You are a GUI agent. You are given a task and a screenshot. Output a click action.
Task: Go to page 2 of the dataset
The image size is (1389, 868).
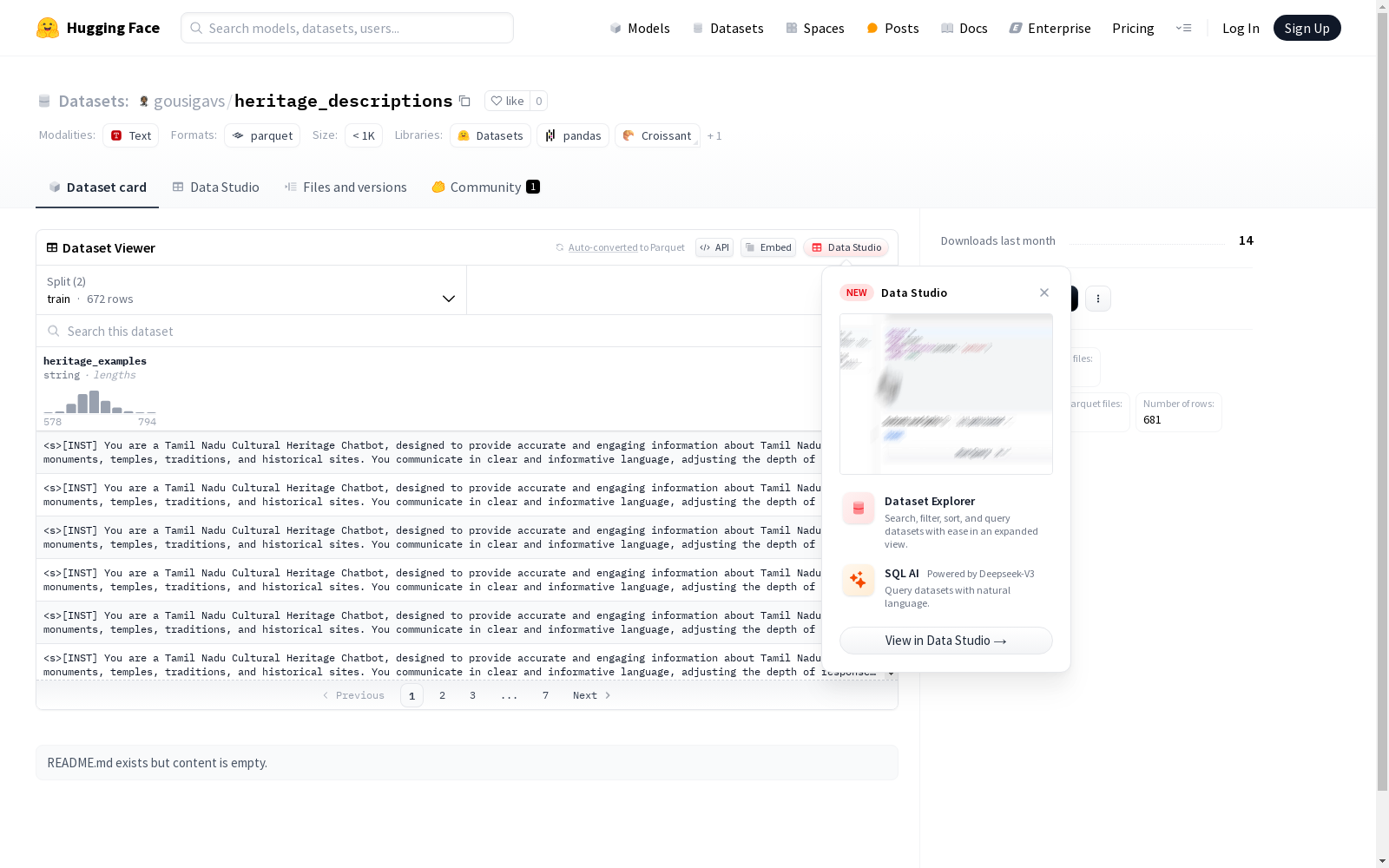442,695
